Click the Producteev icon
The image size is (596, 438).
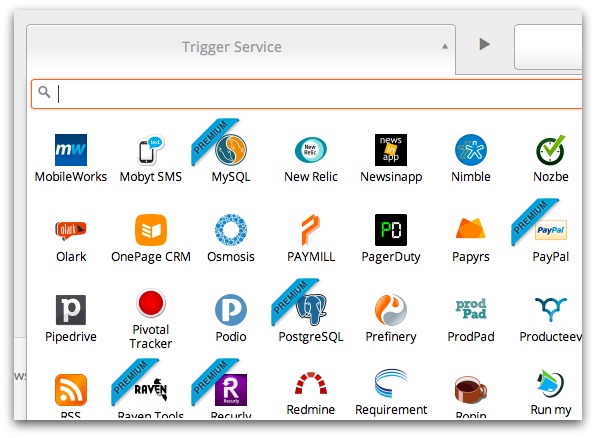pyautogui.click(x=551, y=310)
